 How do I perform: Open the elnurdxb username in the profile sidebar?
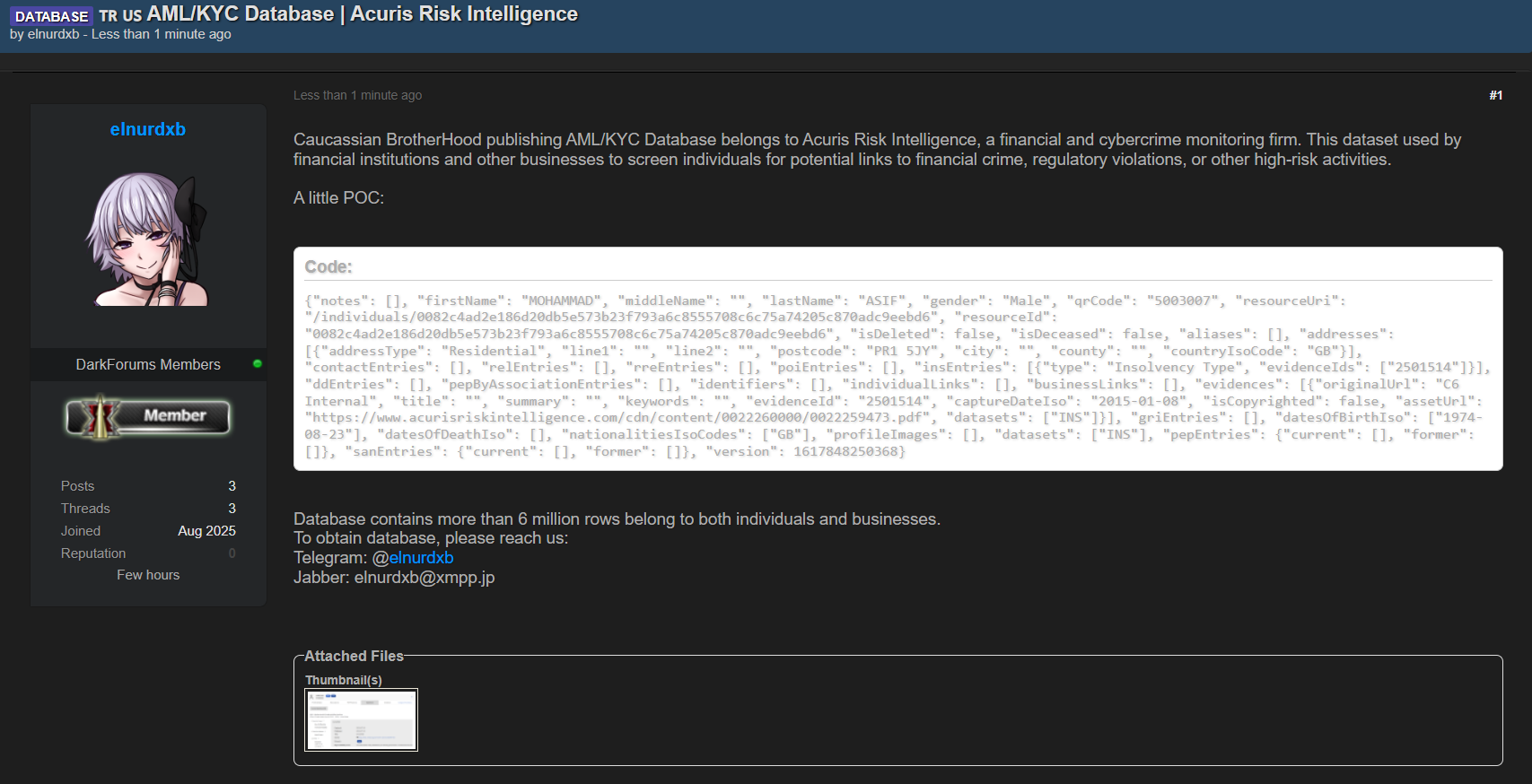pyautogui.click(x=148, y=129)
